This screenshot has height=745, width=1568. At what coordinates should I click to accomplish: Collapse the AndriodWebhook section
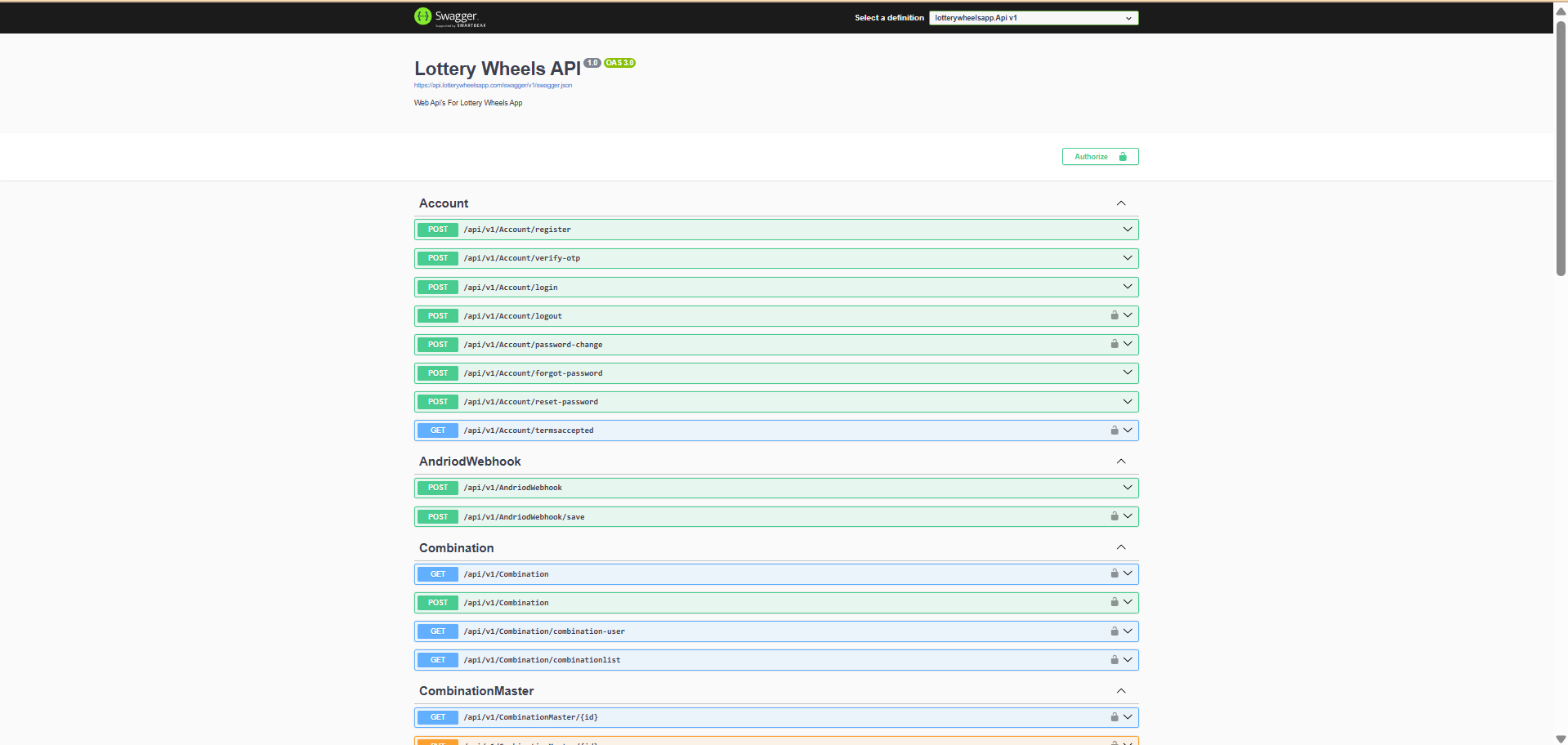pos(1121,462)
